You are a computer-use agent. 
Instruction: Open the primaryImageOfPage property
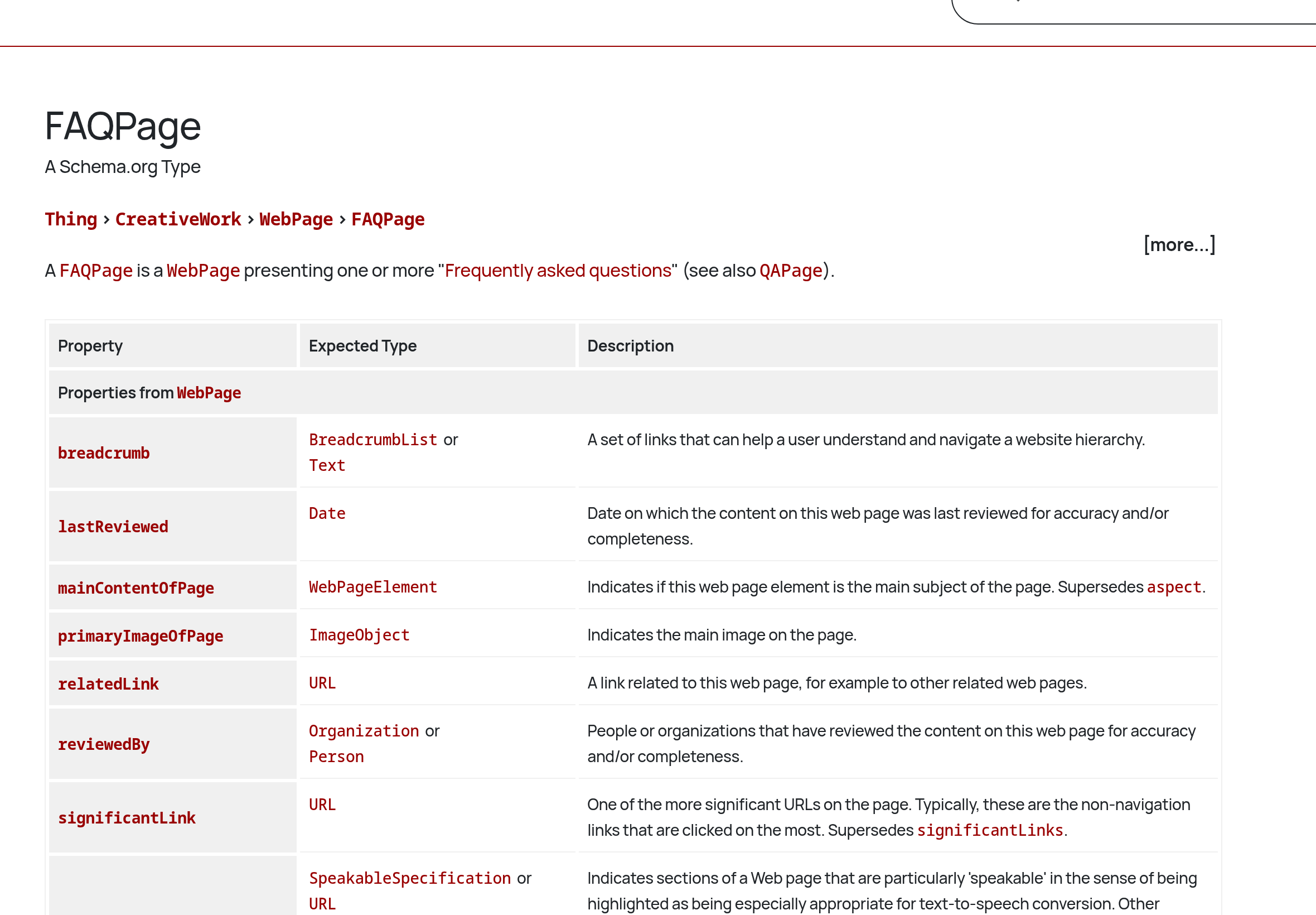point(141,636)
